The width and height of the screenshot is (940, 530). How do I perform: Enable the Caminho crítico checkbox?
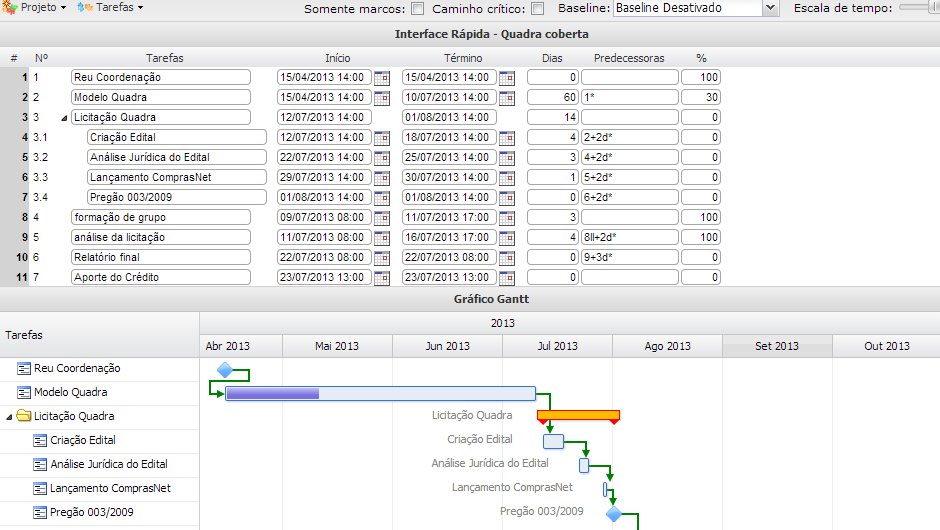538,8
